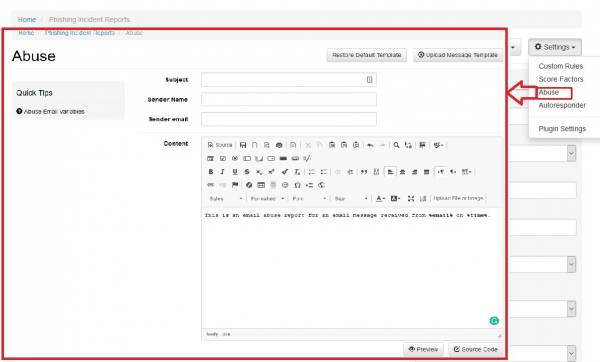Image resolution: width=600 pixels, height=362 pixels.
Task: Click the Find magnifier icon
Action: pos(396,145)
